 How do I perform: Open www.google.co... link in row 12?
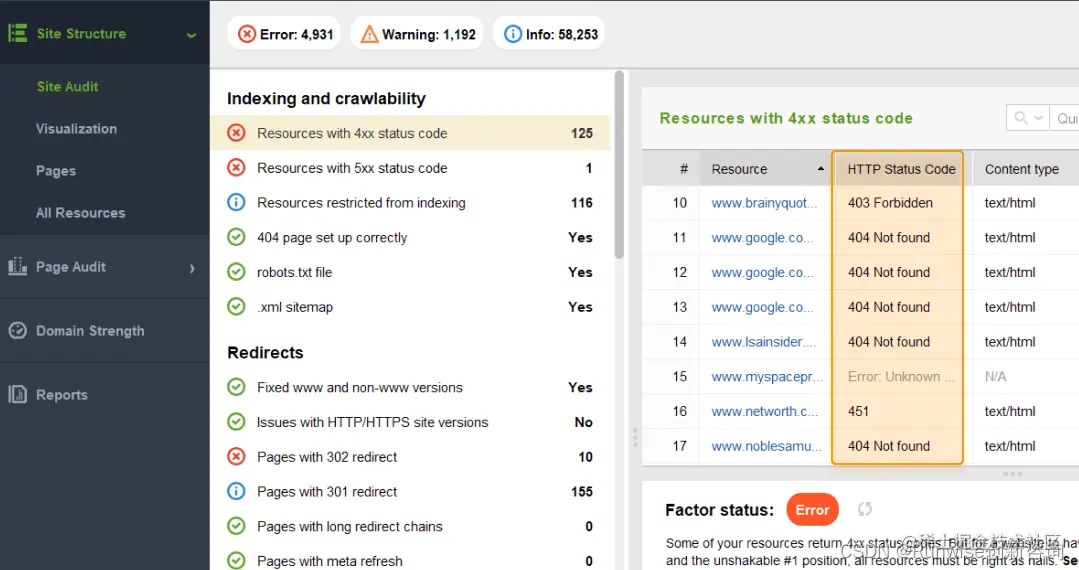(762, 273)
